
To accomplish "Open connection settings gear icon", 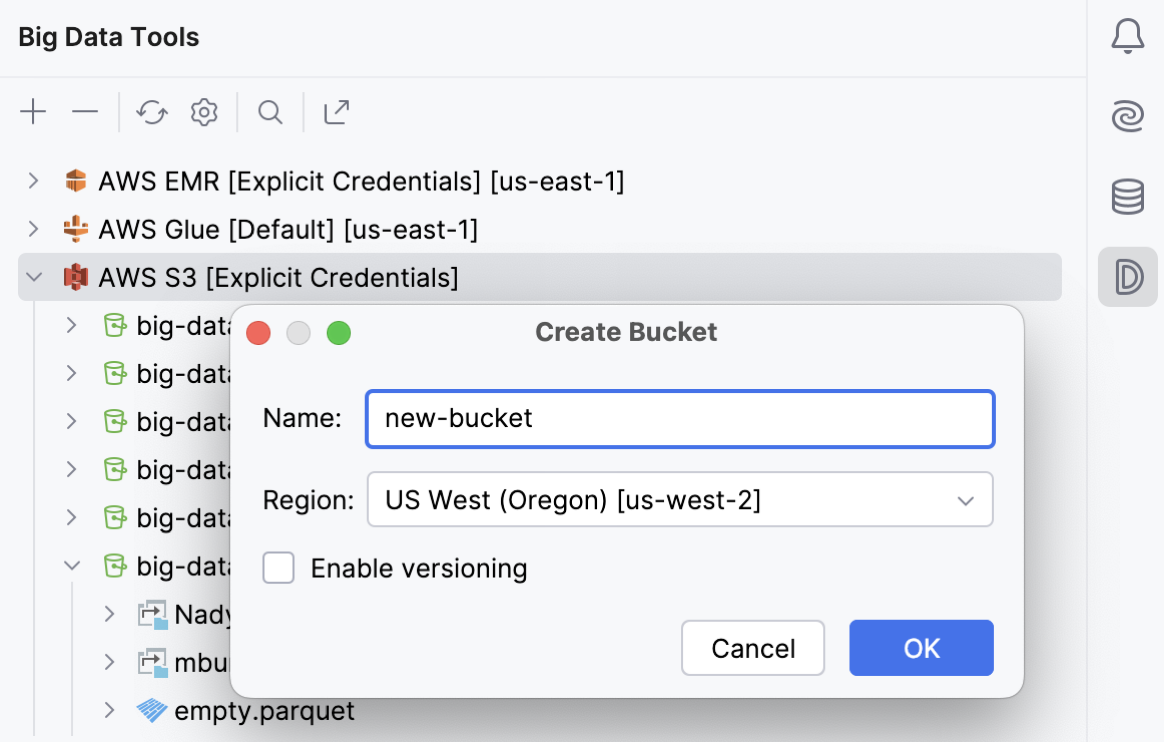I will (x=204, y=112).
